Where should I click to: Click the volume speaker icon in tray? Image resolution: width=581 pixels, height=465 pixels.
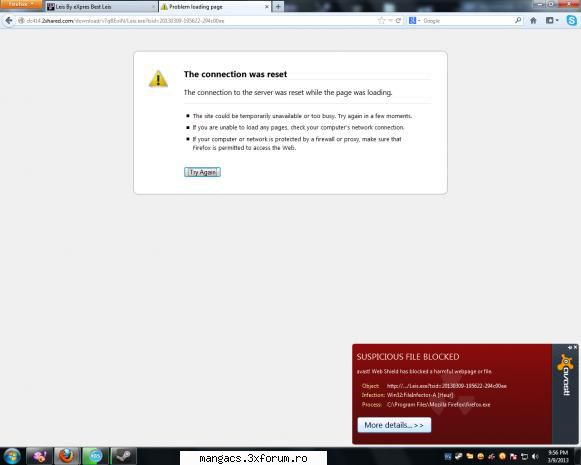[x=535, y=456]
